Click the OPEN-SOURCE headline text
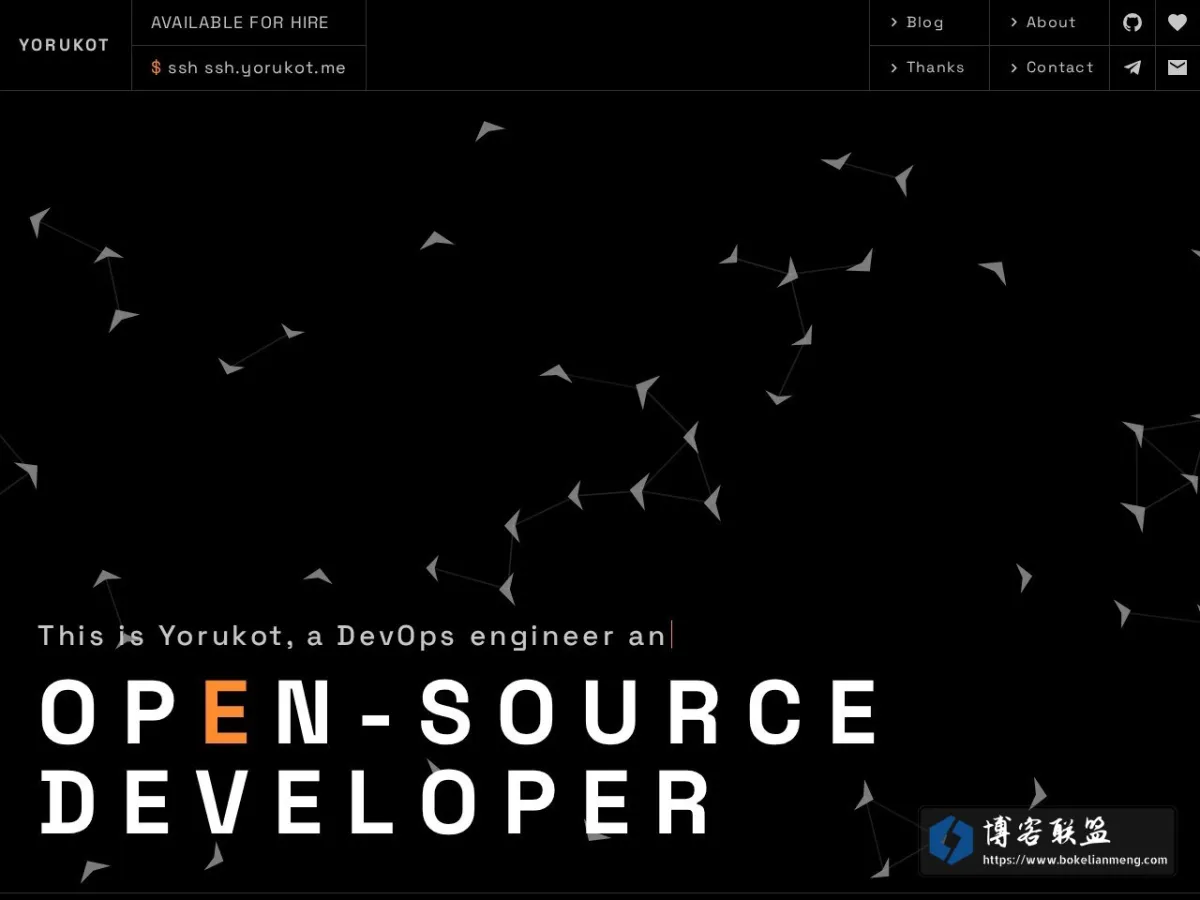1200x900 pixels. pos(460,712)
